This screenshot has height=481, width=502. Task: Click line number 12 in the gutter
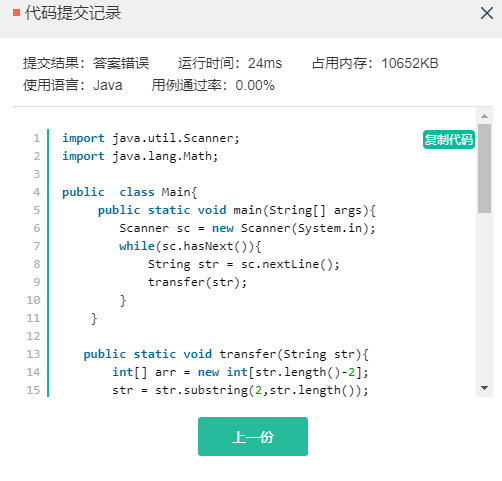pos(33,336)
